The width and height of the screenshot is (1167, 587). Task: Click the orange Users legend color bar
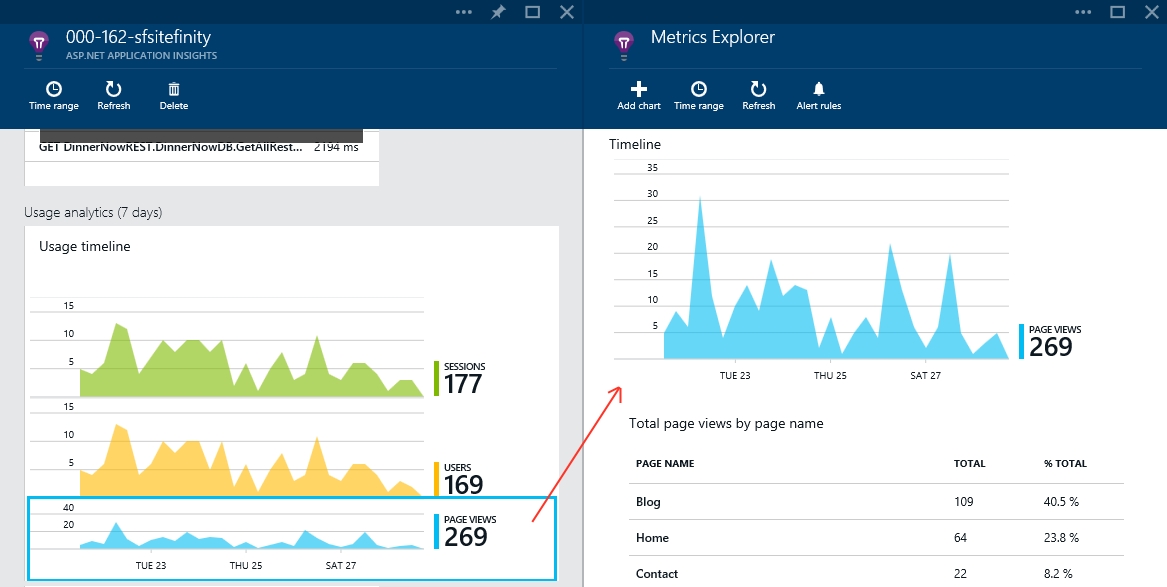click(x=437, y=478)
